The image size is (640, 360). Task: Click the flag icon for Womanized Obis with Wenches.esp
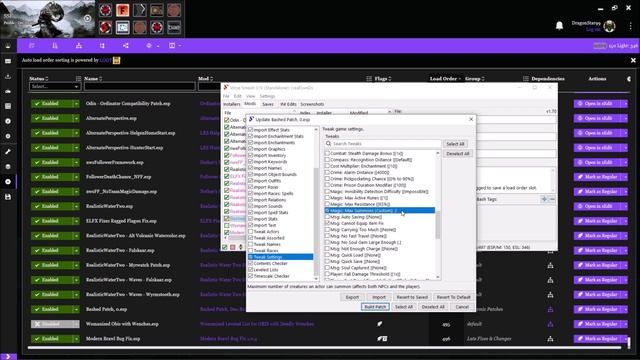[380, 324]
